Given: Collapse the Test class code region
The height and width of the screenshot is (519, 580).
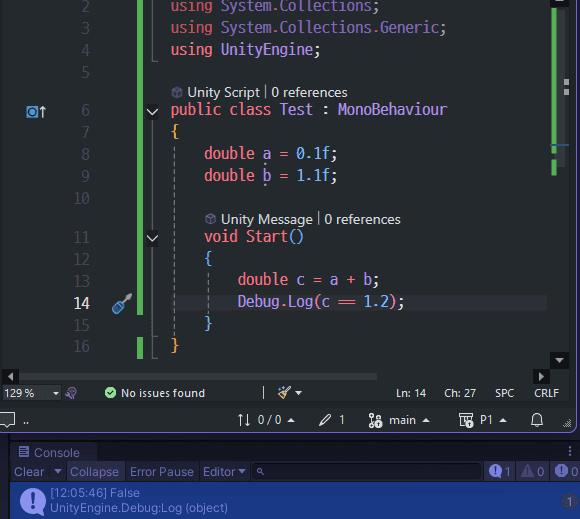Looking at the screenshot, I should [x=152, y=111].
